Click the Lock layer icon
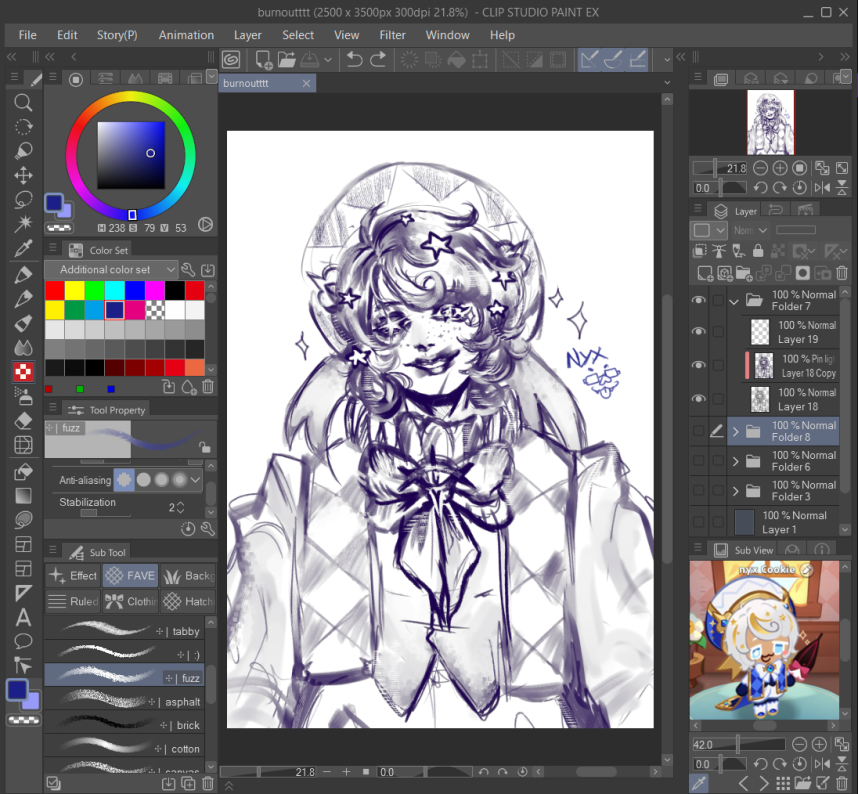Viewport: 858px width, 794px height. [758, 251]
